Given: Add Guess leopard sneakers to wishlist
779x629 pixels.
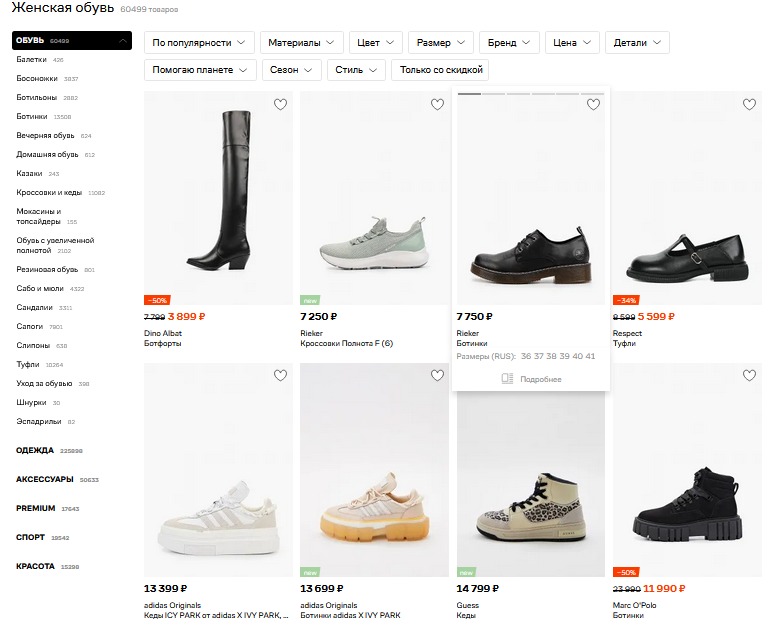Looking at the screenshot, I should click(593, 376).
